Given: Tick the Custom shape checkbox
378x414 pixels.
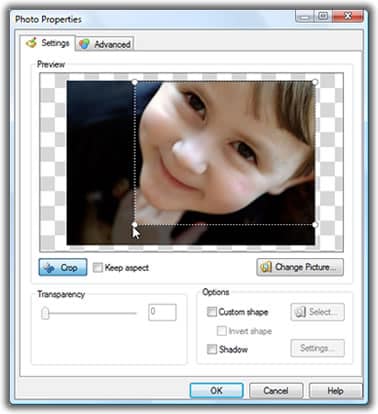Looking at the screenshot, I should pos(212,312).
